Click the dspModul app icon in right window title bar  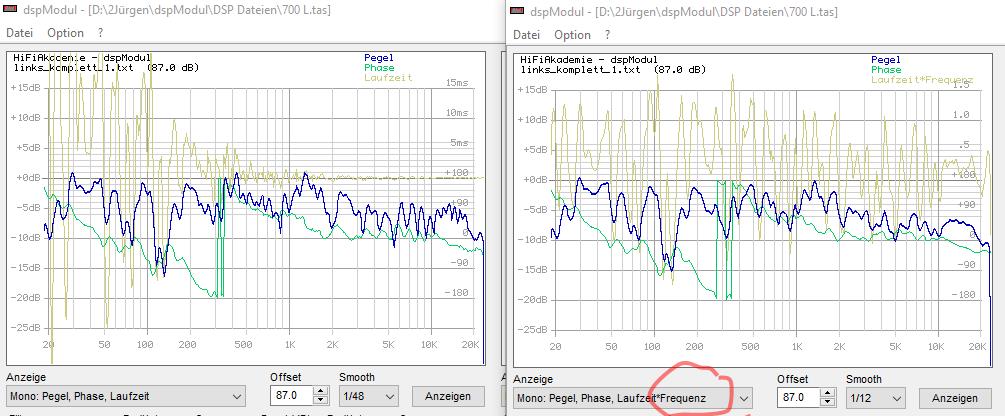click(x=517, y=11)
